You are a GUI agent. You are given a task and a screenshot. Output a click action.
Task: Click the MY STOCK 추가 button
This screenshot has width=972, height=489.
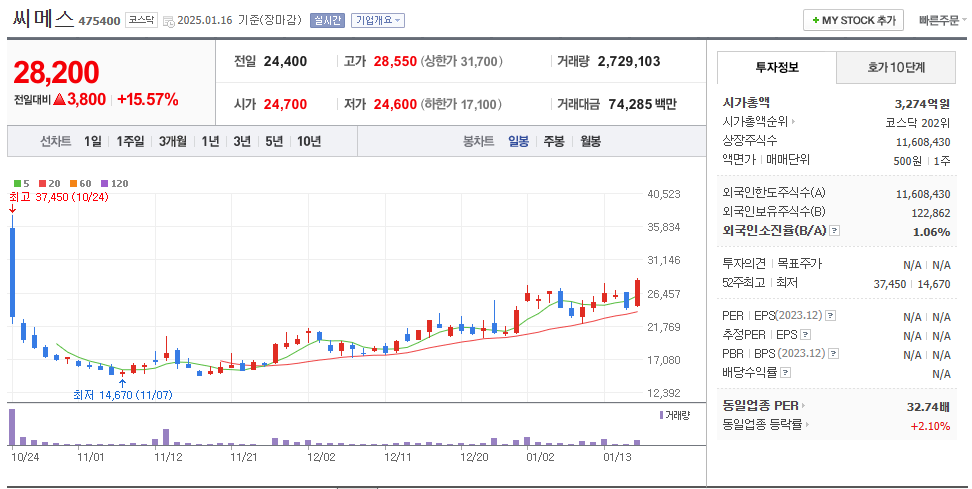pyautogui.click(x=853, y=20)
